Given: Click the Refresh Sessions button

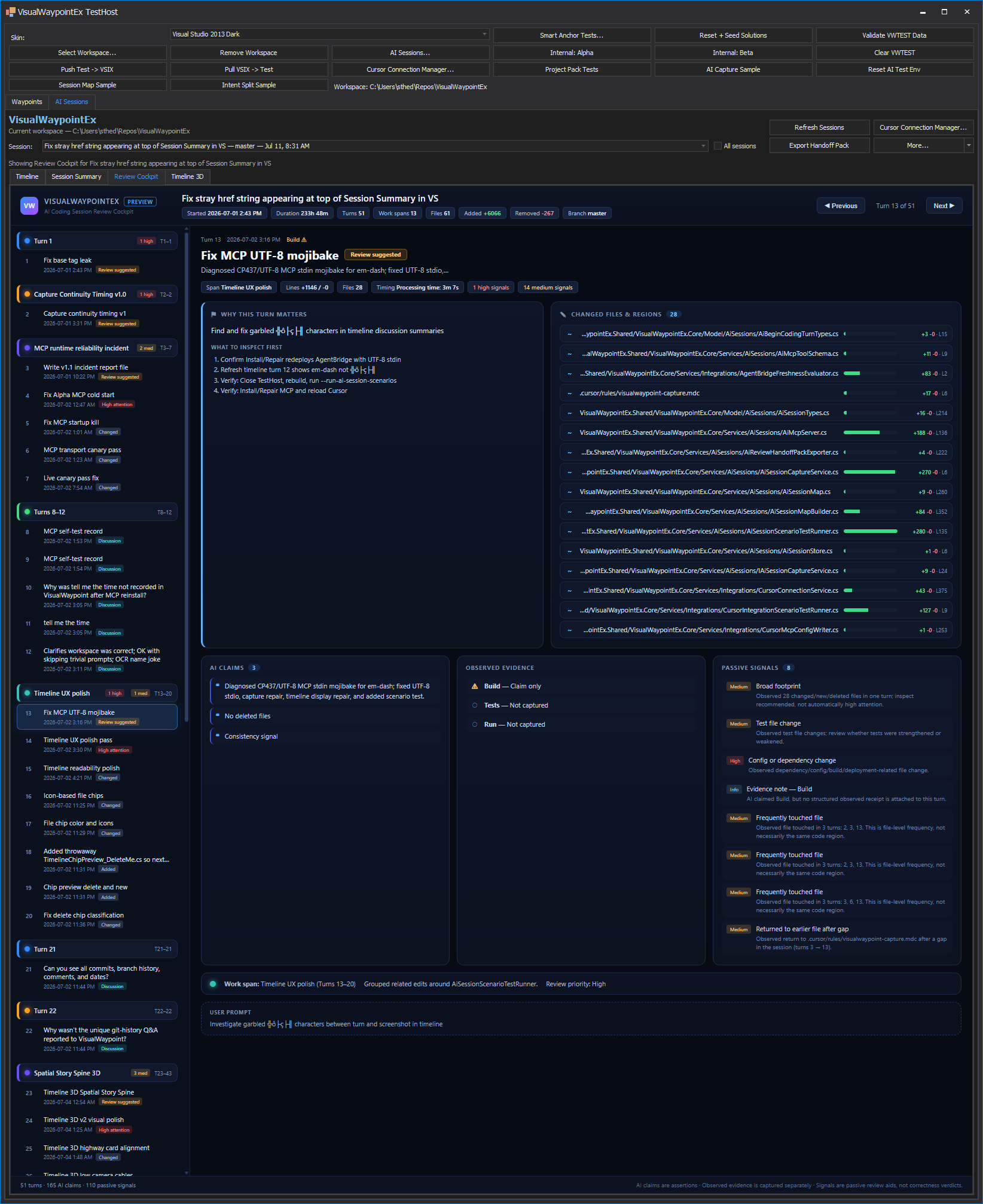Looking at the screenshot, I should click(x=819, y=127).
